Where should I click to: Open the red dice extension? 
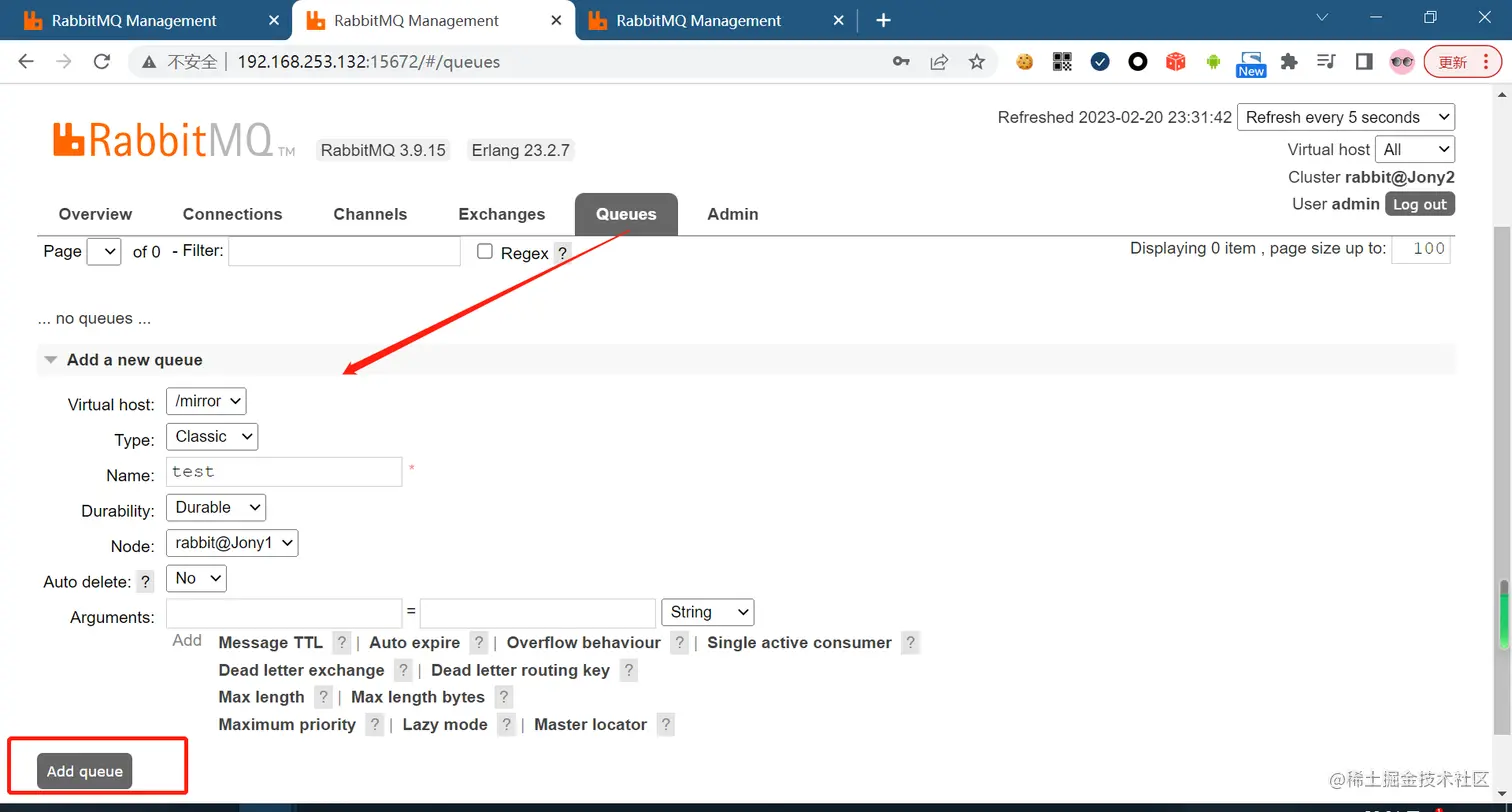point(1176,62)
